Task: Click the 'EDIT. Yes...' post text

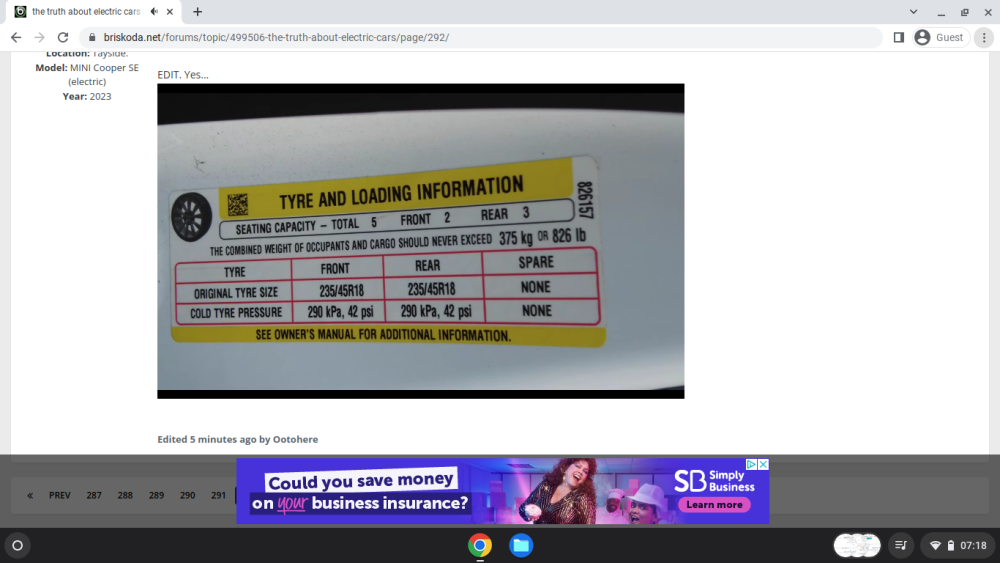Action: [183, 75]
